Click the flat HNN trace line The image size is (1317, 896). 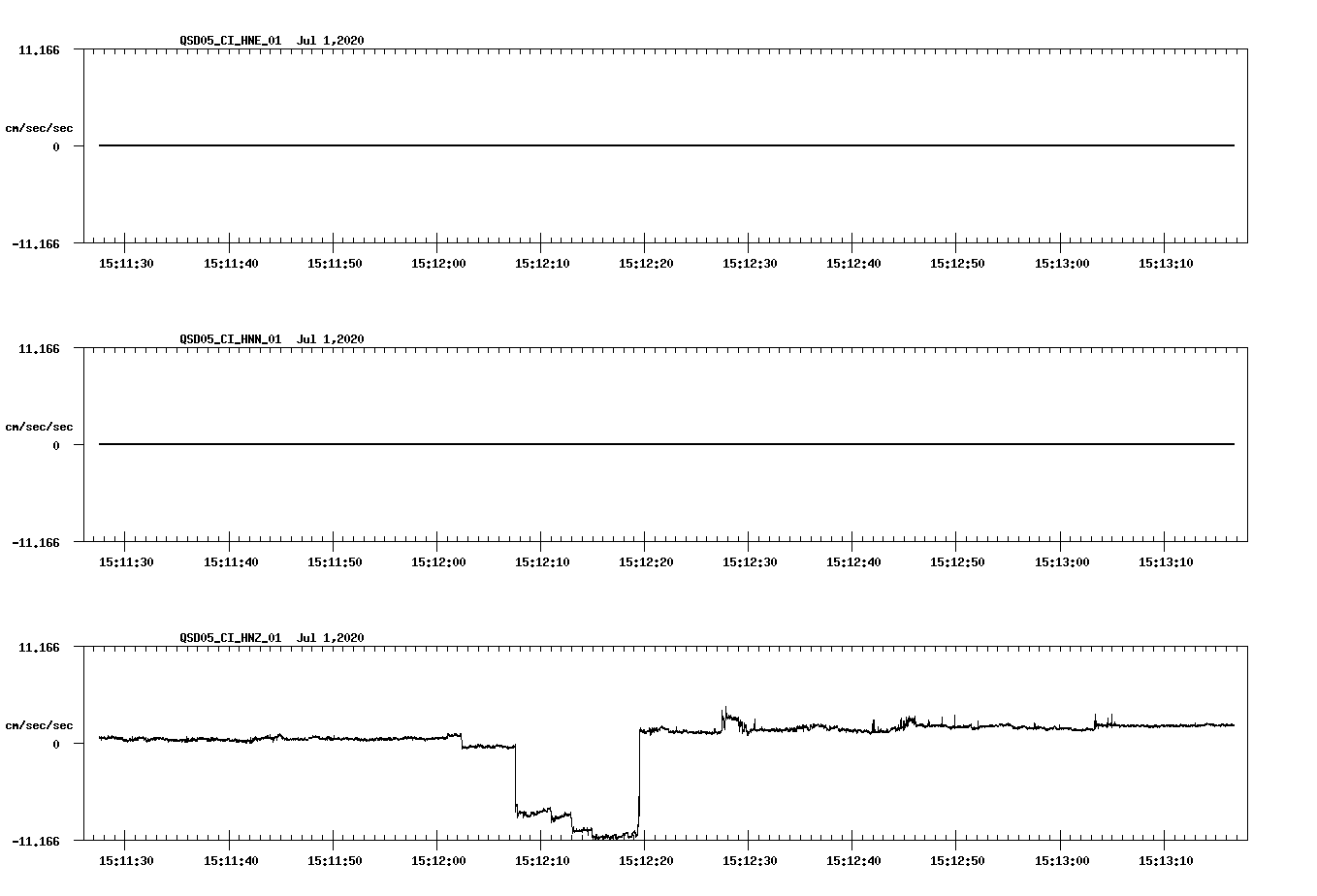[666, 444]
